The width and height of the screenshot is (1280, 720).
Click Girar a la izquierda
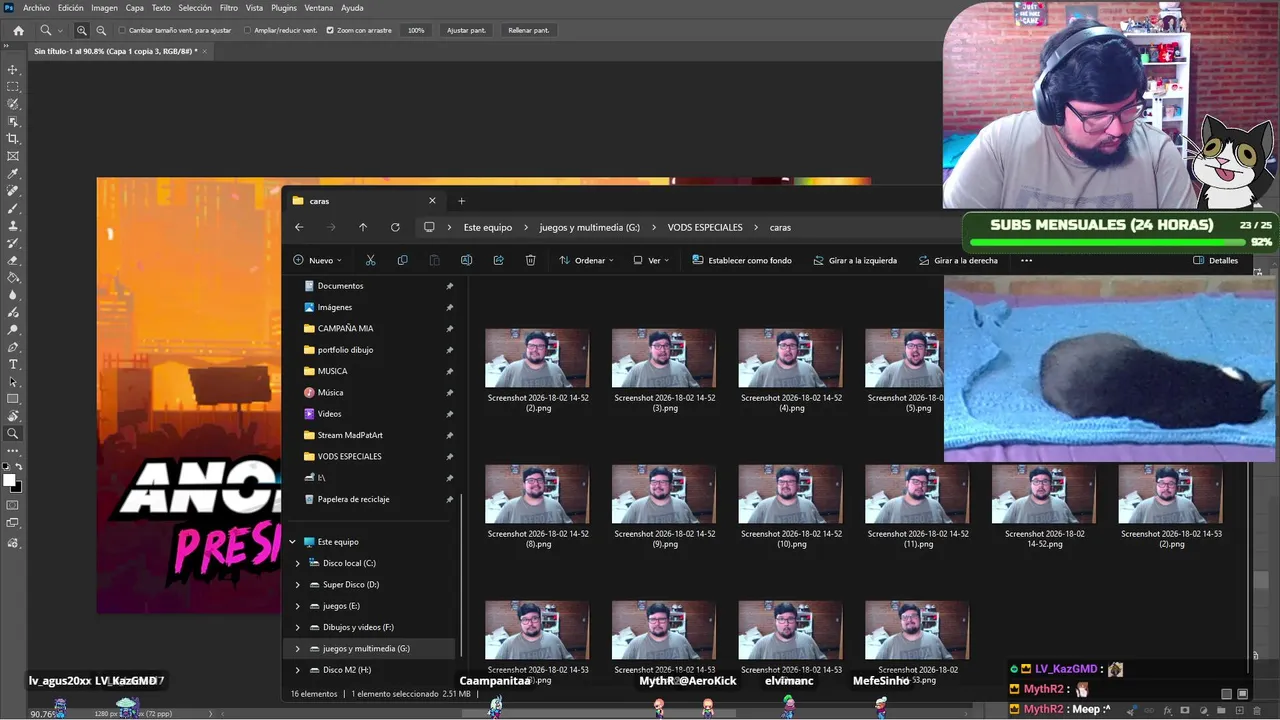click(855, 260)
